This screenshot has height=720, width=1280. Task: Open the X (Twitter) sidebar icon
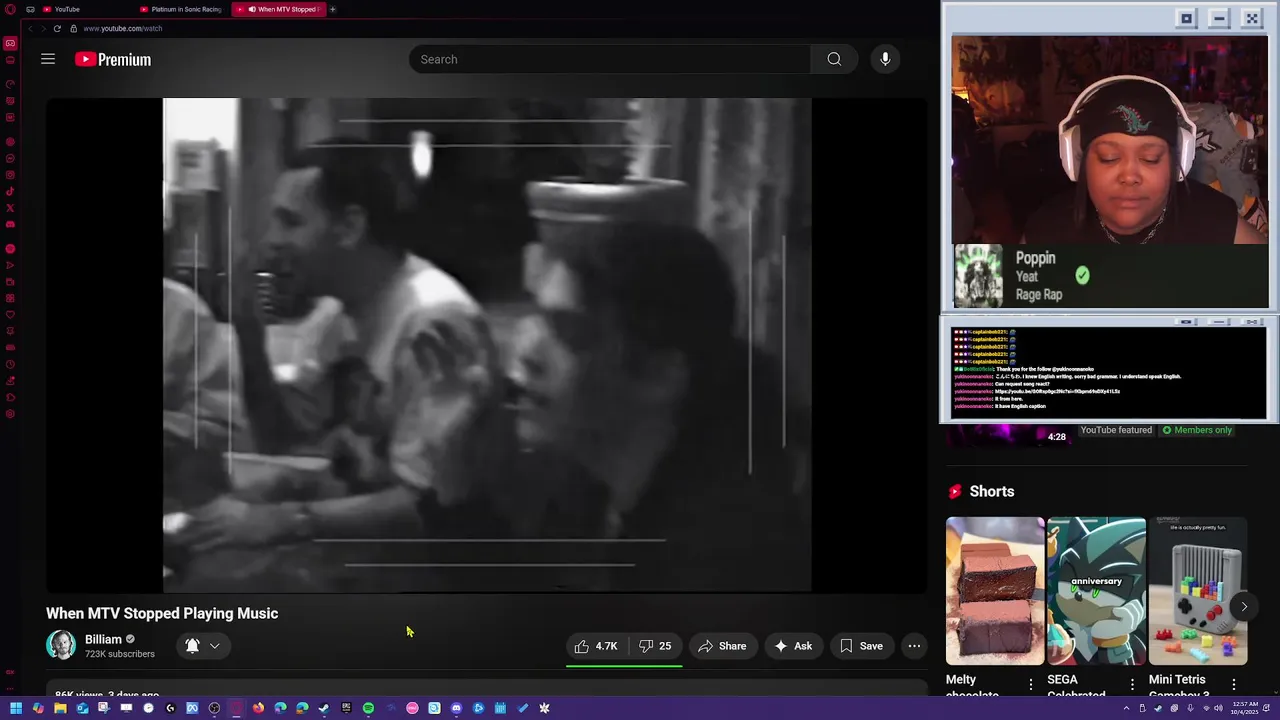10,208
